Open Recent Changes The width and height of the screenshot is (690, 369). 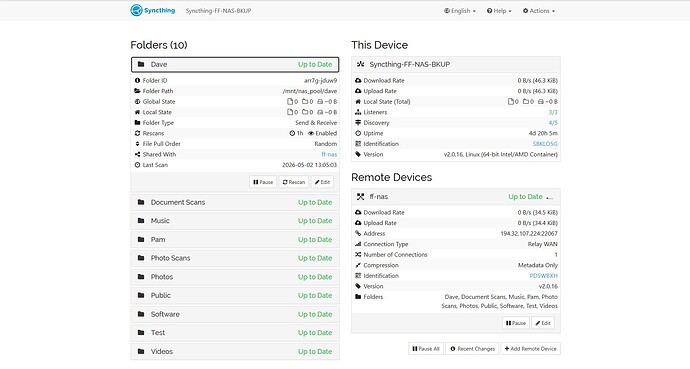(473, 349)
